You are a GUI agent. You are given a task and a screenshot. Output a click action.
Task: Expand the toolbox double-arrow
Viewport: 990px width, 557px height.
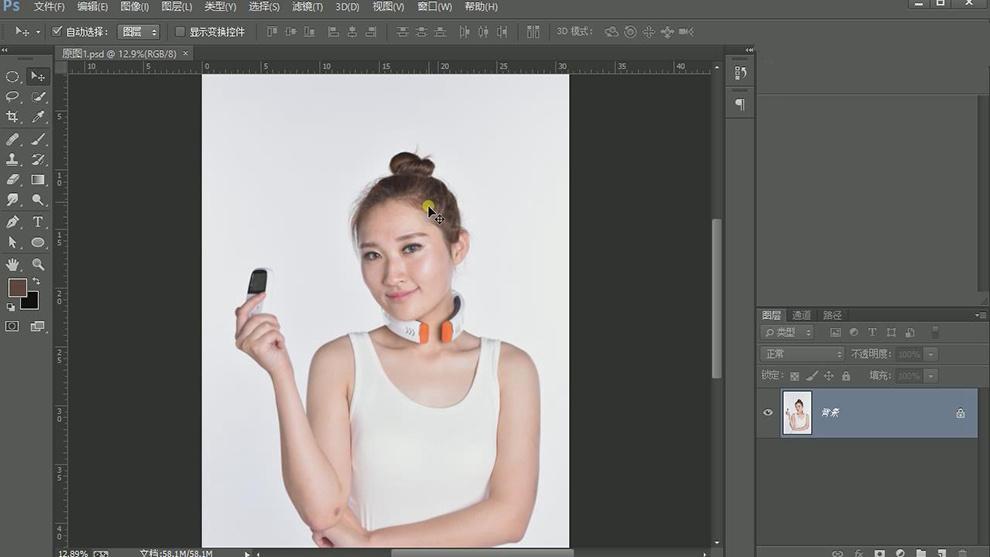coord(5,50)
